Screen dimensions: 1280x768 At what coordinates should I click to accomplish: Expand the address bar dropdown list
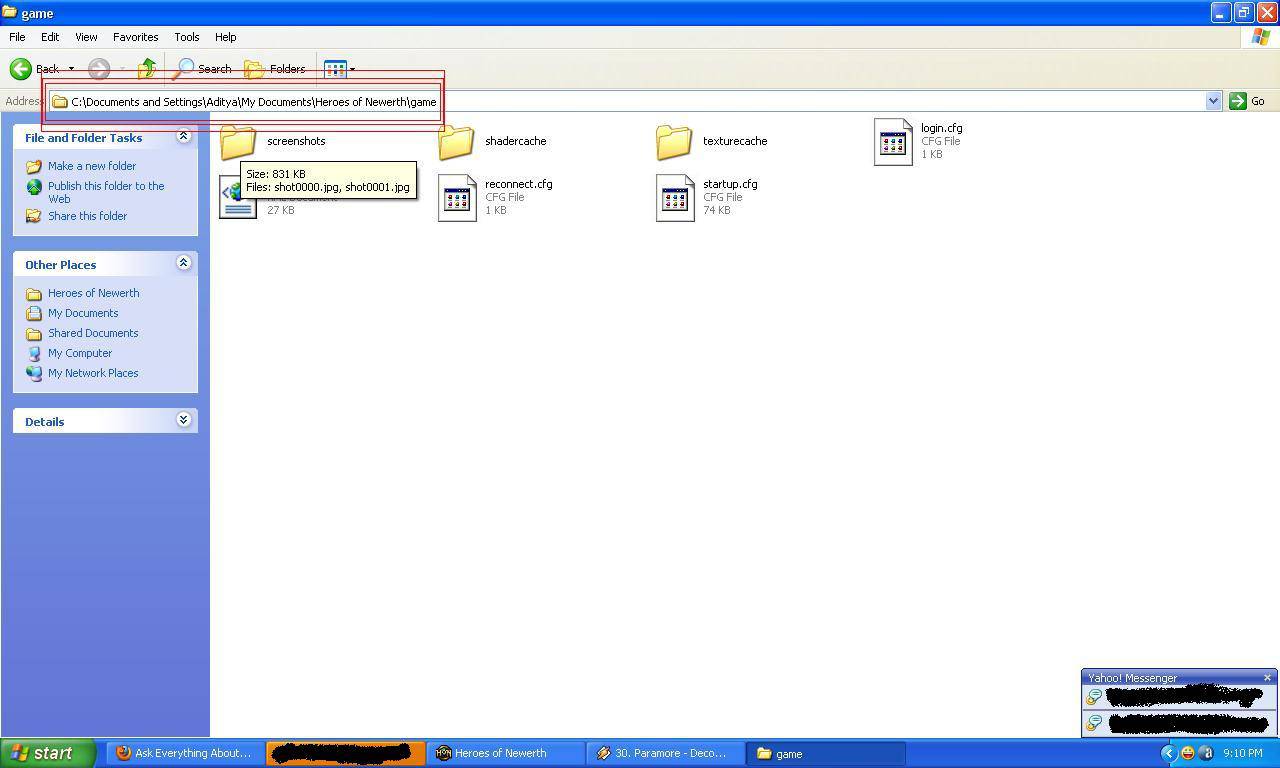point(1213,101)
